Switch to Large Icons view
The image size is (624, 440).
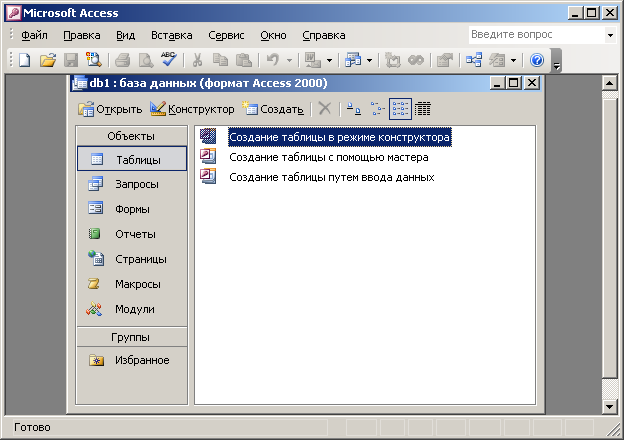click(x=353, y=109)
